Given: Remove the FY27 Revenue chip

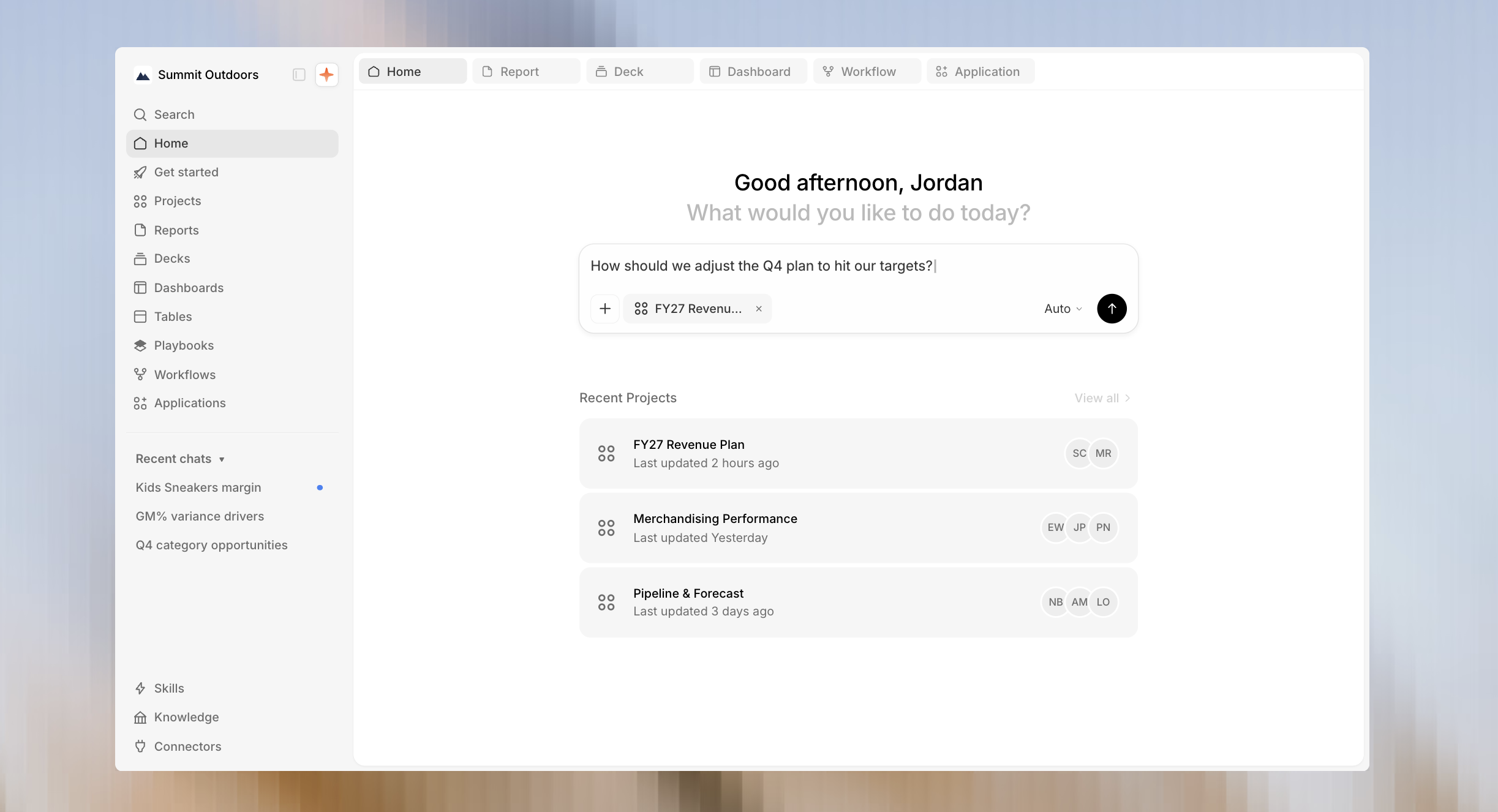Looking at the screenshot, I should tap(759, 309).
